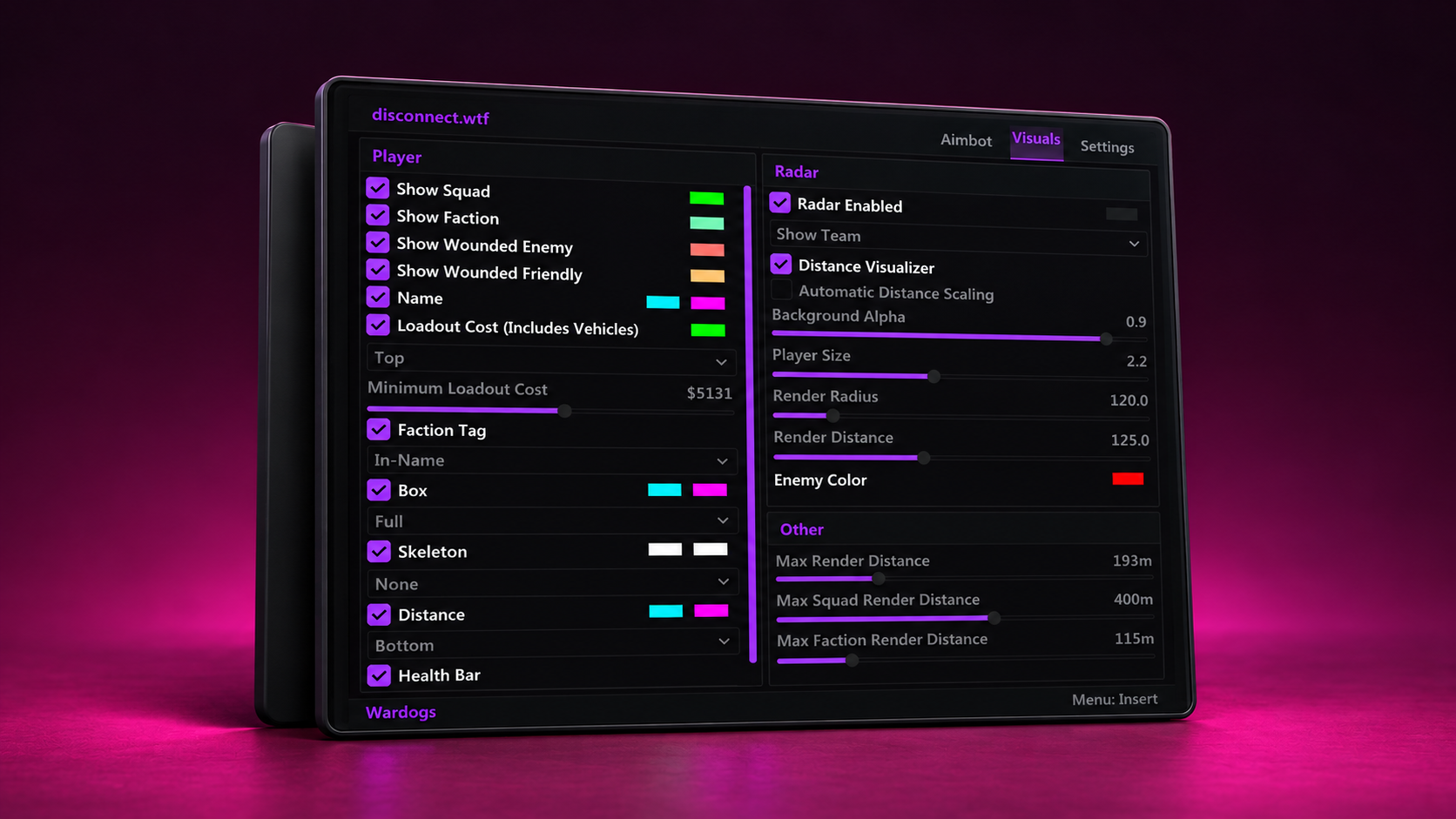Click the cyan Name color swatch
Screen dimensions: 1456x819
663,302
